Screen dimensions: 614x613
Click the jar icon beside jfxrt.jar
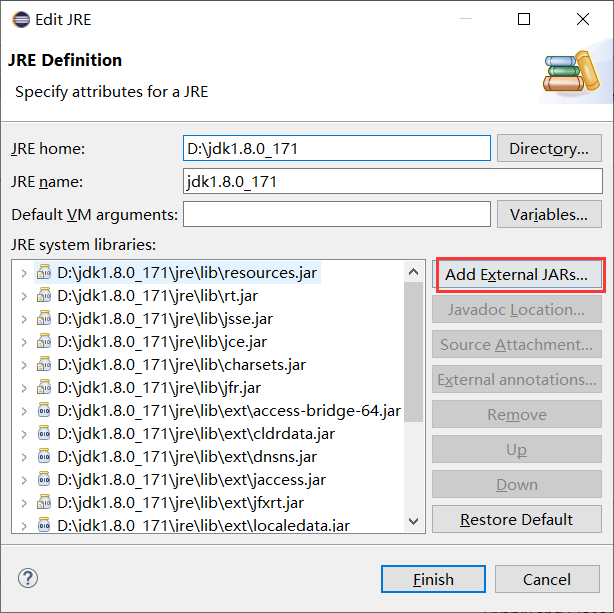click(x=44, y=502)
